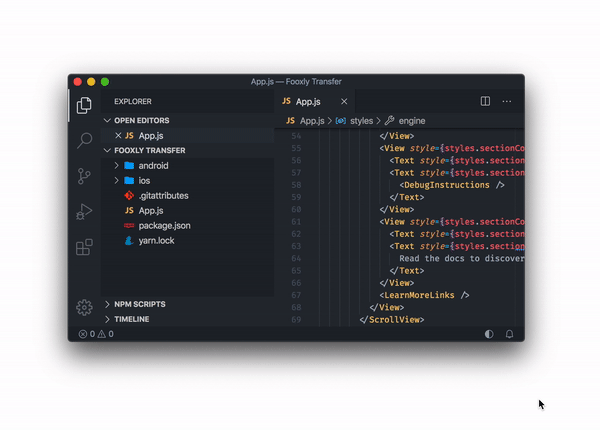Expand the Timeline section

[107, 319]
